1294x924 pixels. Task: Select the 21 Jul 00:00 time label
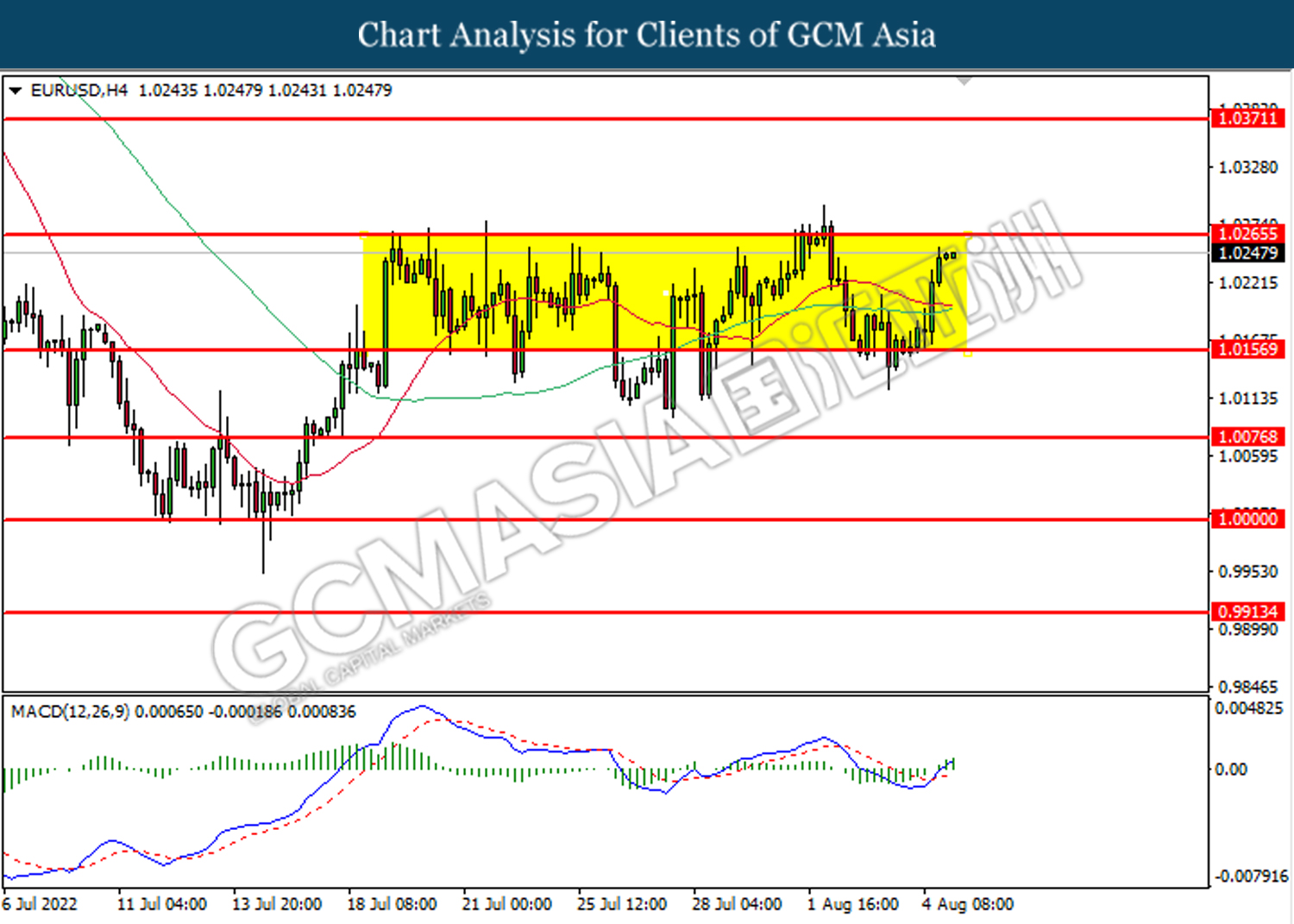tap(507, 904)
